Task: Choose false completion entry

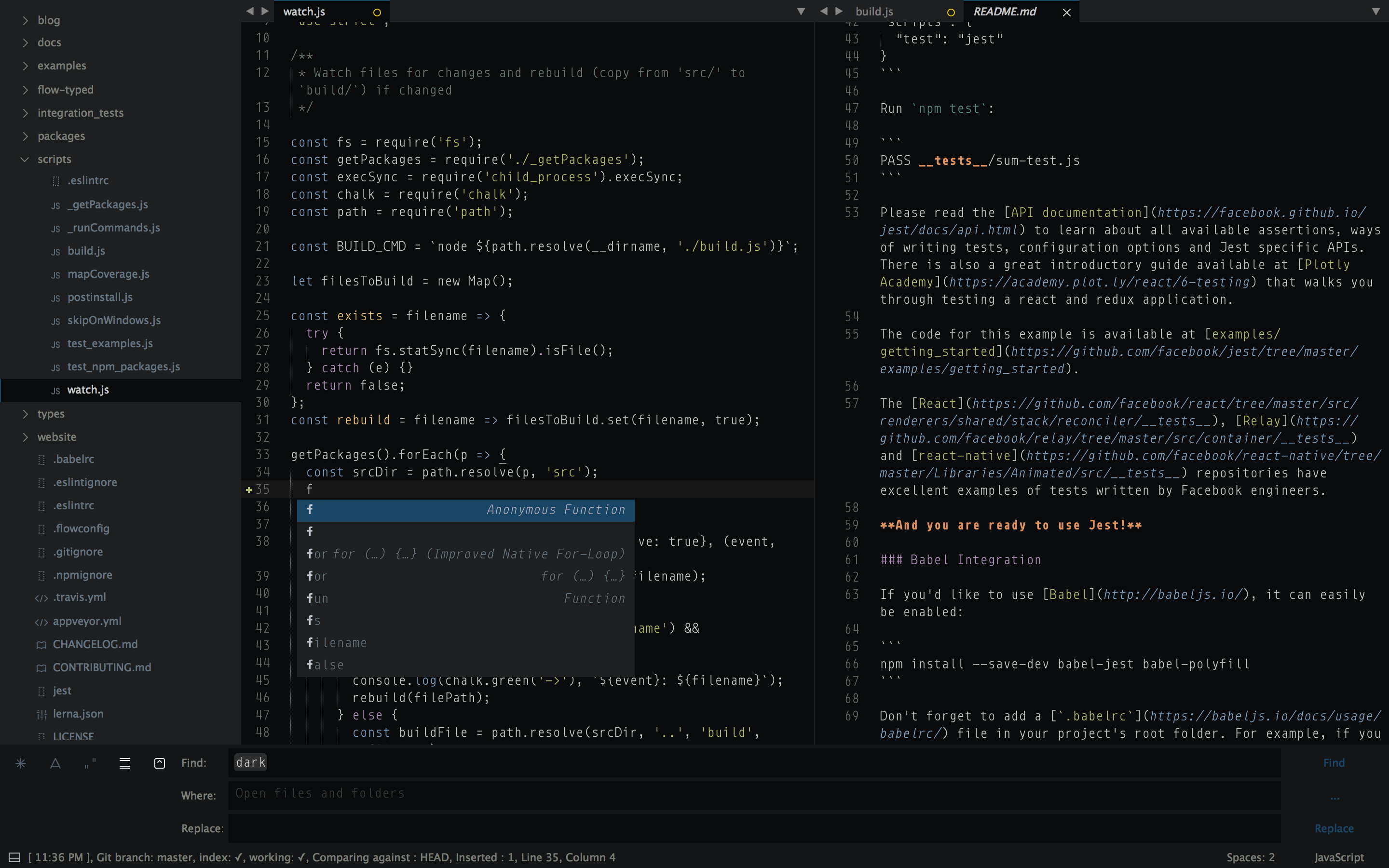Action: (465, 665)
